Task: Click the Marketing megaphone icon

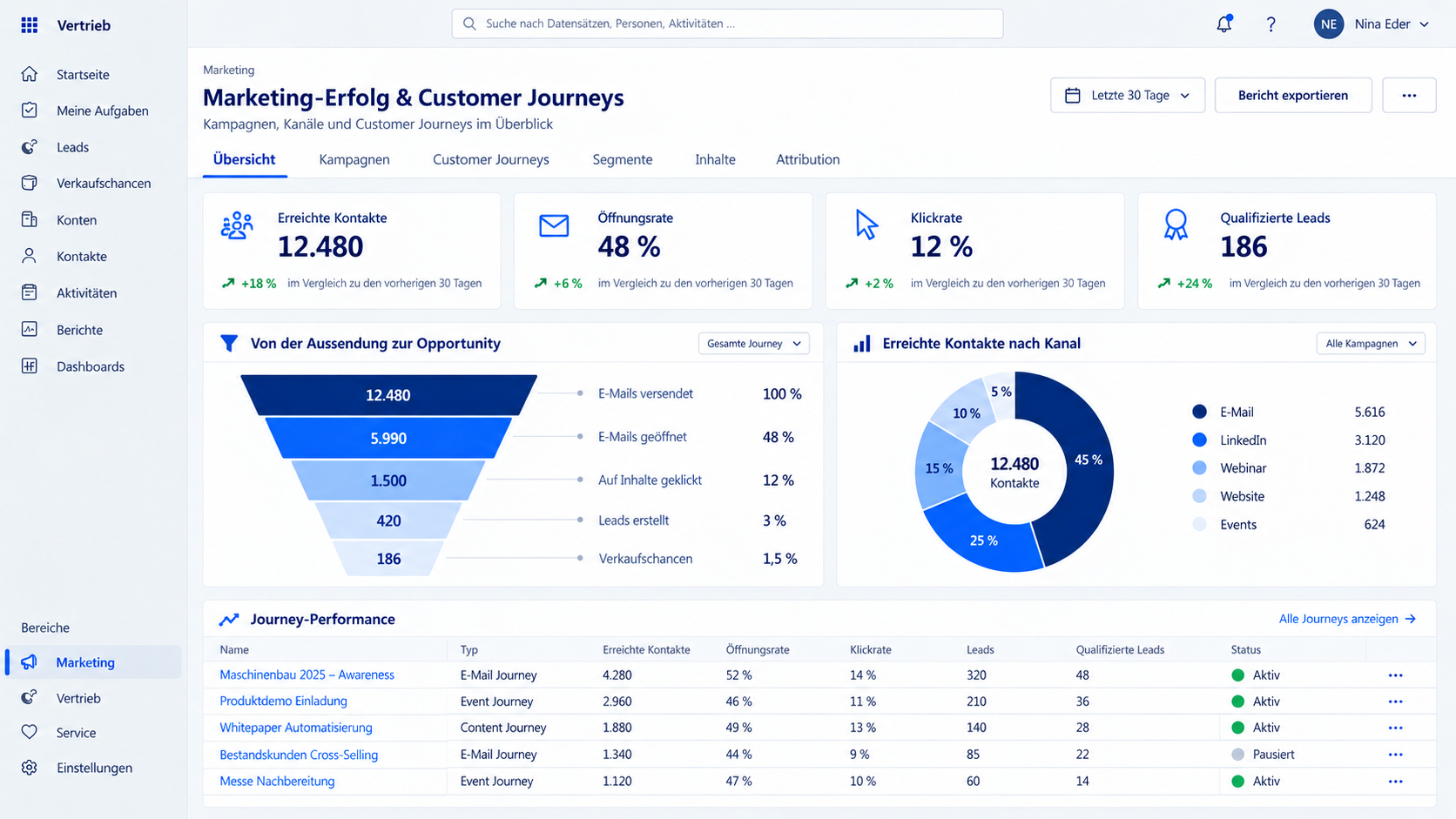Action: click(30, 662)
